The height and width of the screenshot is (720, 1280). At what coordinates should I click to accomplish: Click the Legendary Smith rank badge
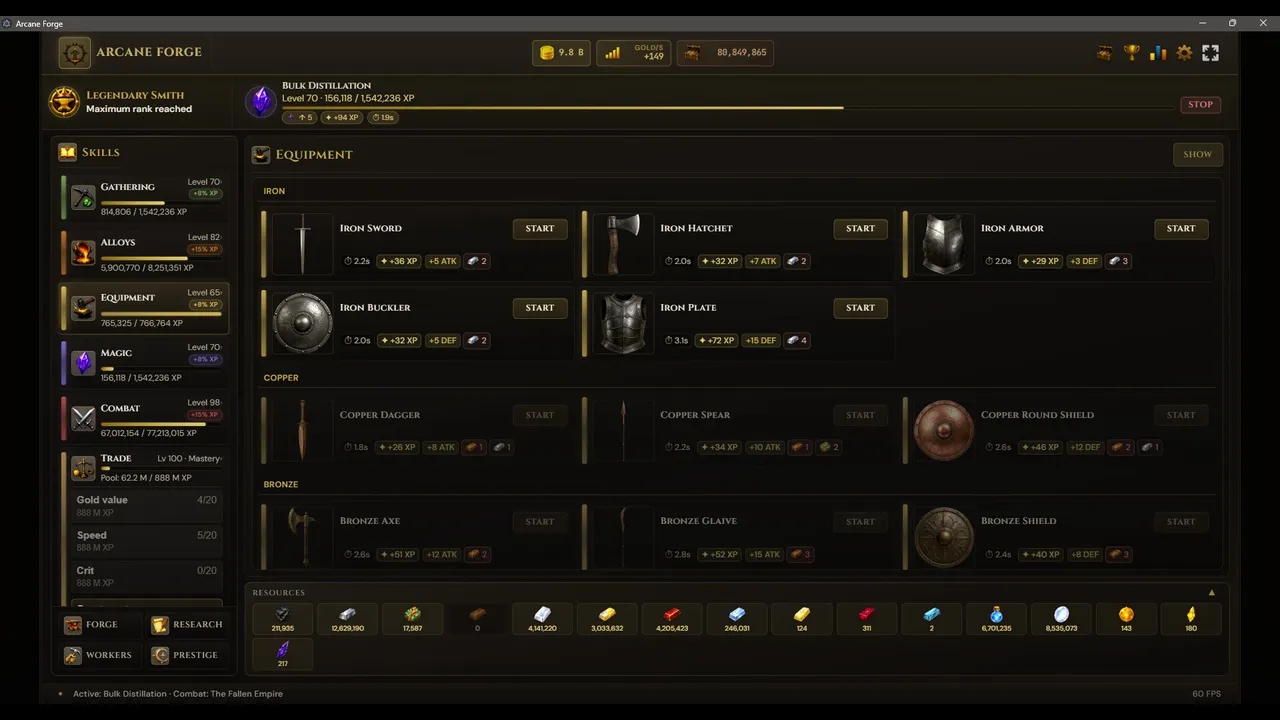(64, 102)
